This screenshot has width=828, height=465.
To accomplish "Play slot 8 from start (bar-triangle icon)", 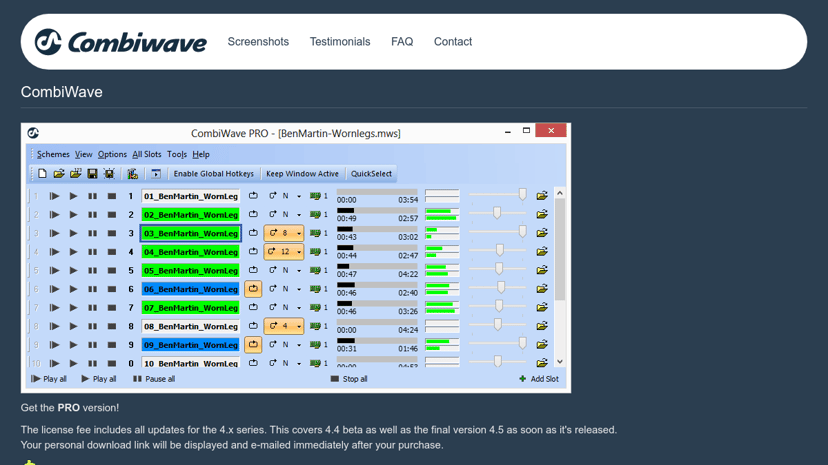I will [x=54, y=326].
